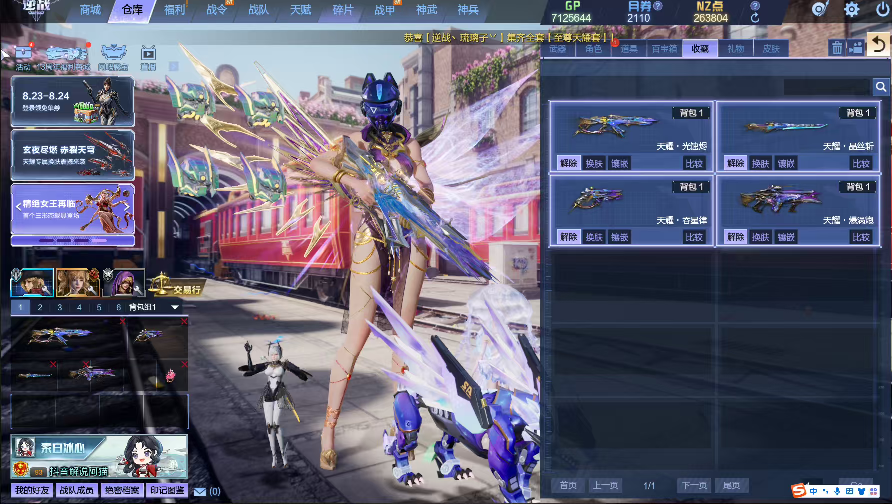
Task: Select the 收藏 collection tab
Action: (700, 49)
